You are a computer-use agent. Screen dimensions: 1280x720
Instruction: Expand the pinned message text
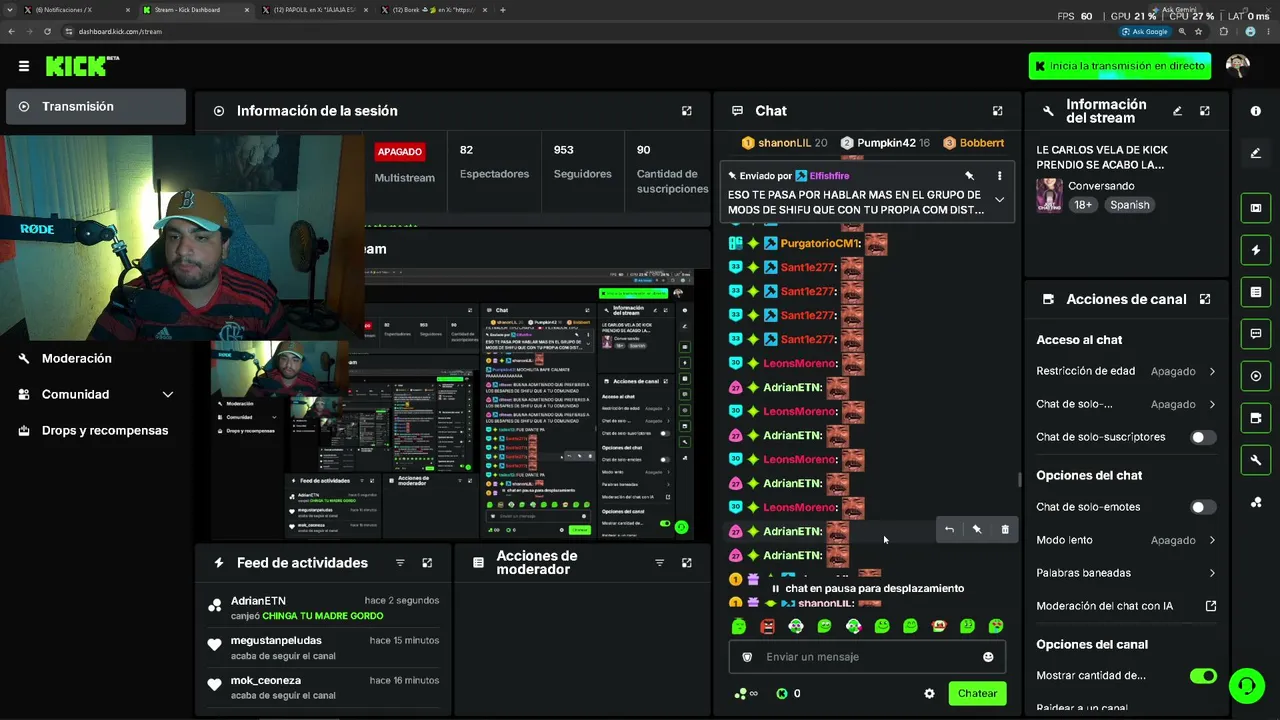click(999, 200)
